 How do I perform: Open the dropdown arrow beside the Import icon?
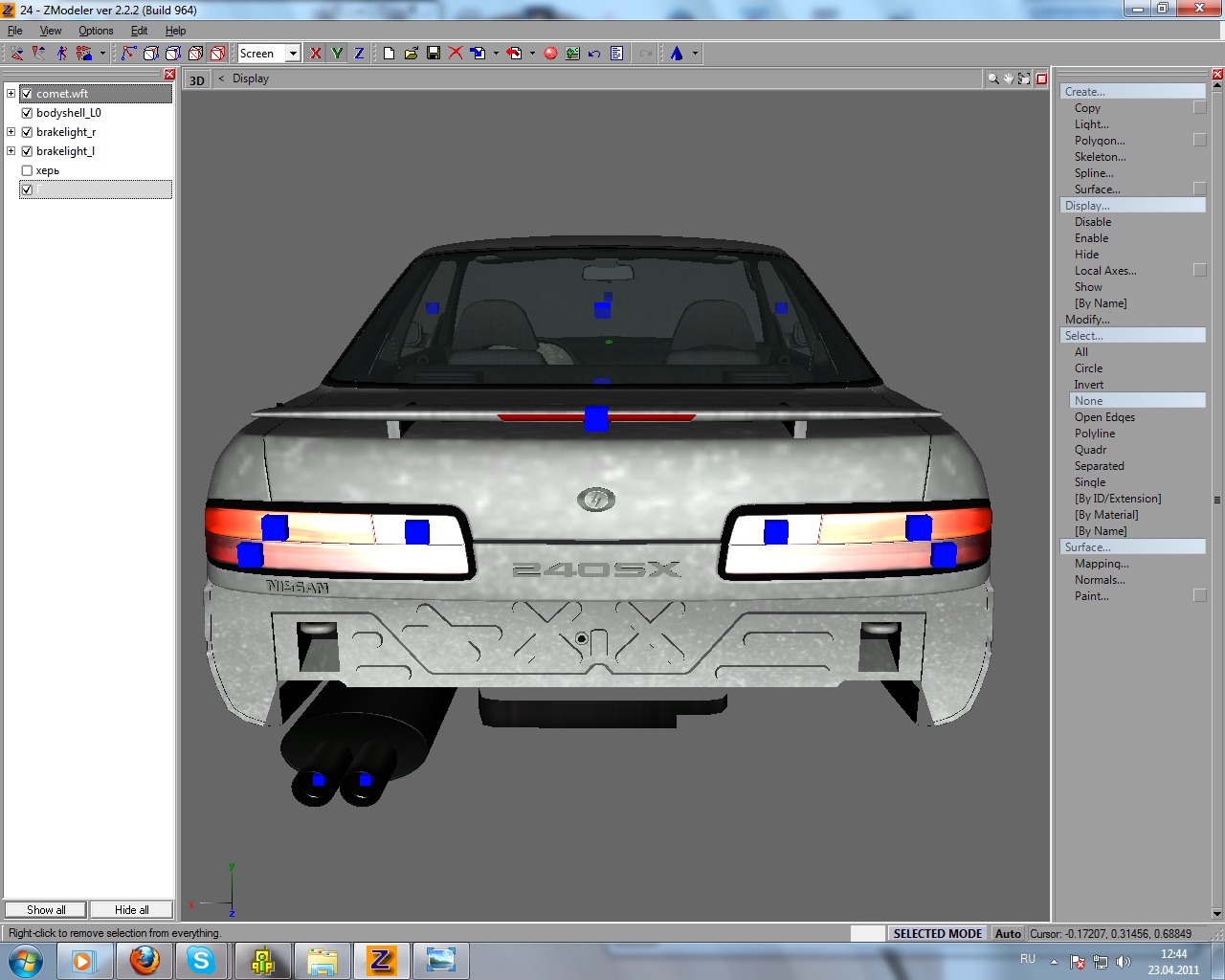[x=496, y=54]
